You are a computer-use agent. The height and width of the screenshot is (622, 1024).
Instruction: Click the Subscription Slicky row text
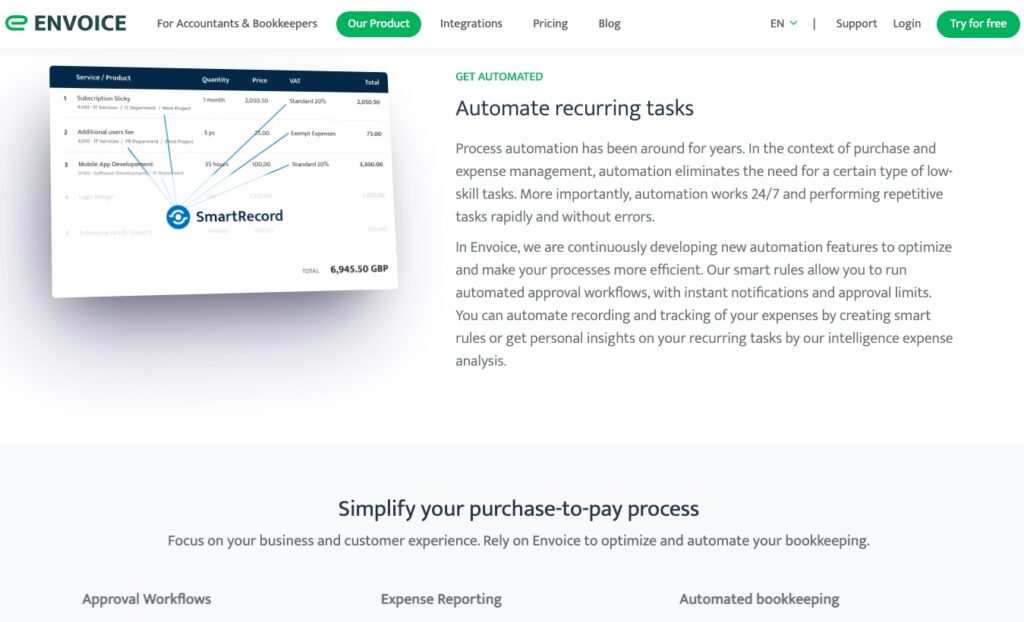[104, 98]
